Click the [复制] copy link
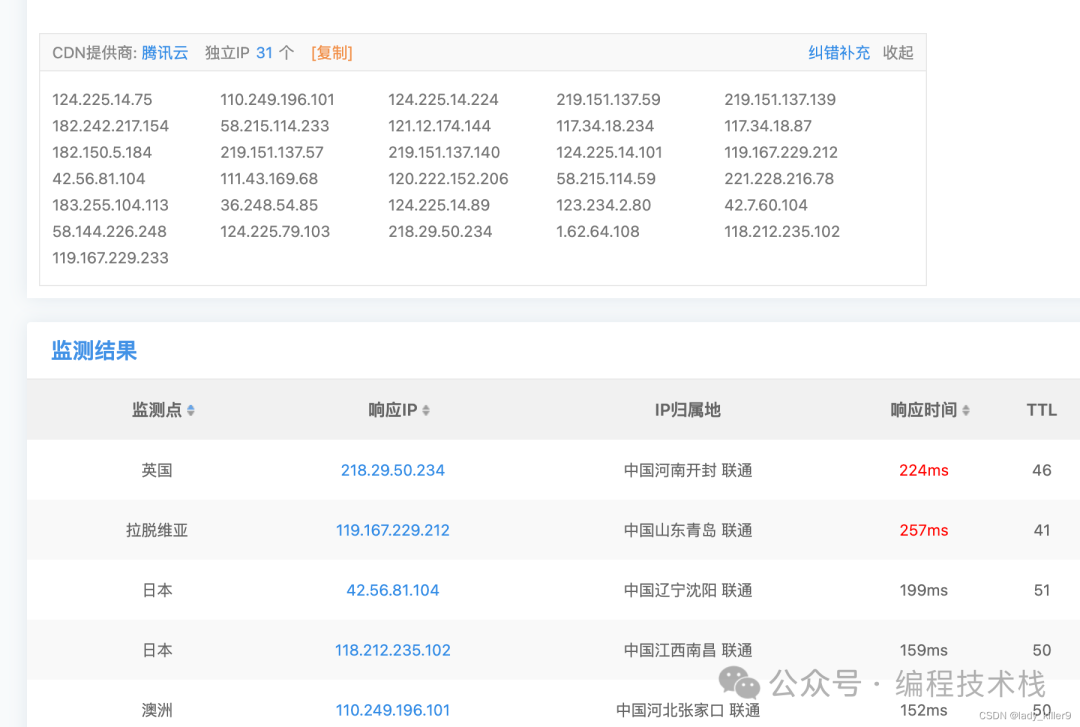The width and height of the screenshot is (1080, 727). [331, 53]
